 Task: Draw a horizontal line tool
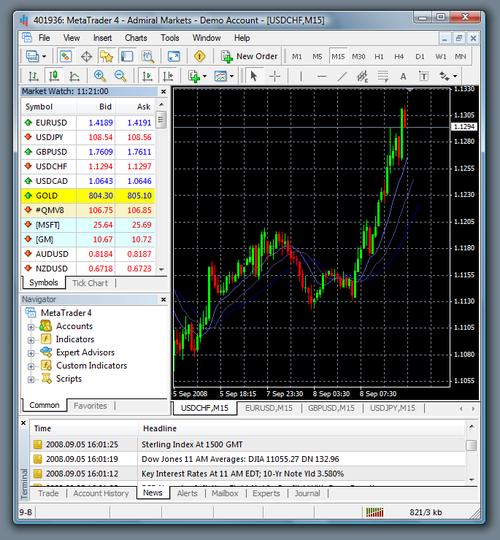[x=321, y=76]
